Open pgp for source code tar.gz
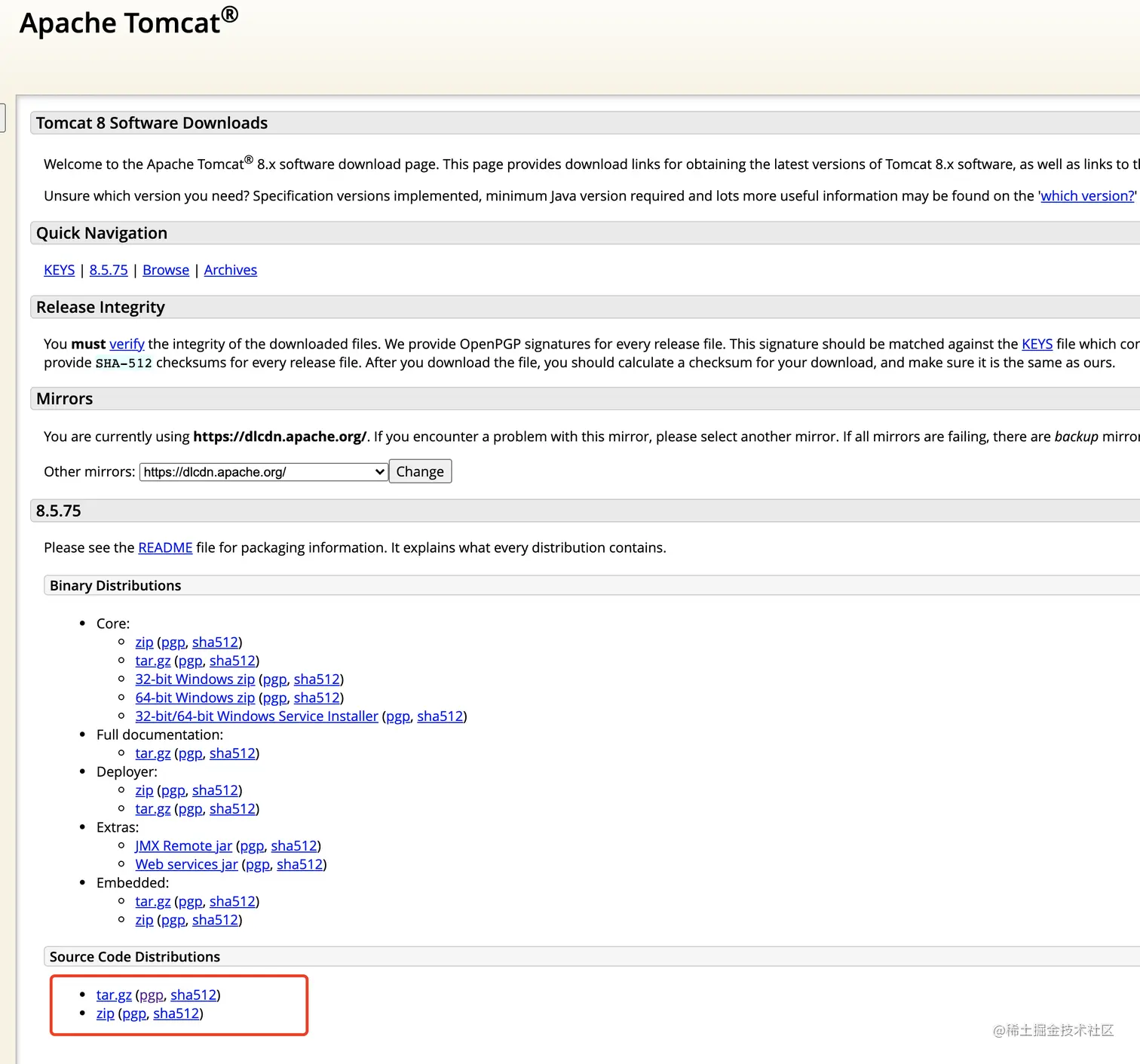 click(152, 995)
